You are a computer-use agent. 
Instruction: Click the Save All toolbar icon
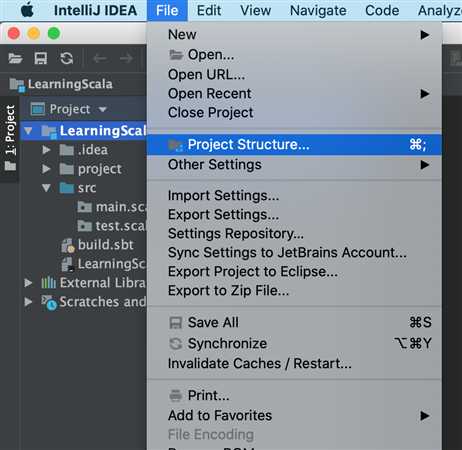coord(41,59)
